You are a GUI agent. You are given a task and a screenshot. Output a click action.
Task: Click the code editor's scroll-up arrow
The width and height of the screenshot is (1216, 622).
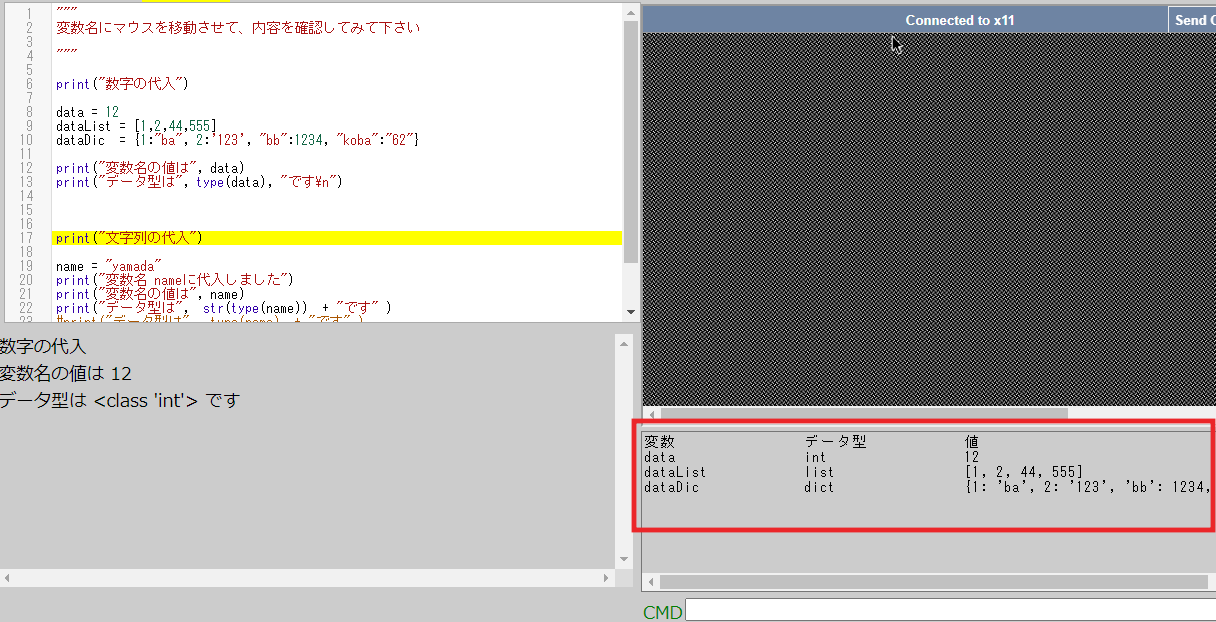630,12
